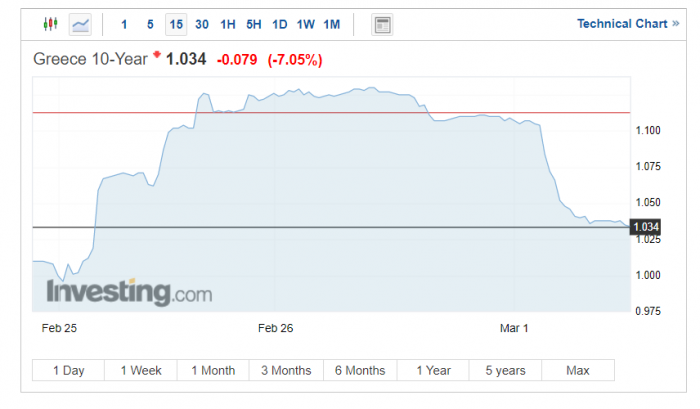Image resolution: width=700 pixels, height=409 pixels.
Task: Switch to 1H interval
Action: 228,24
